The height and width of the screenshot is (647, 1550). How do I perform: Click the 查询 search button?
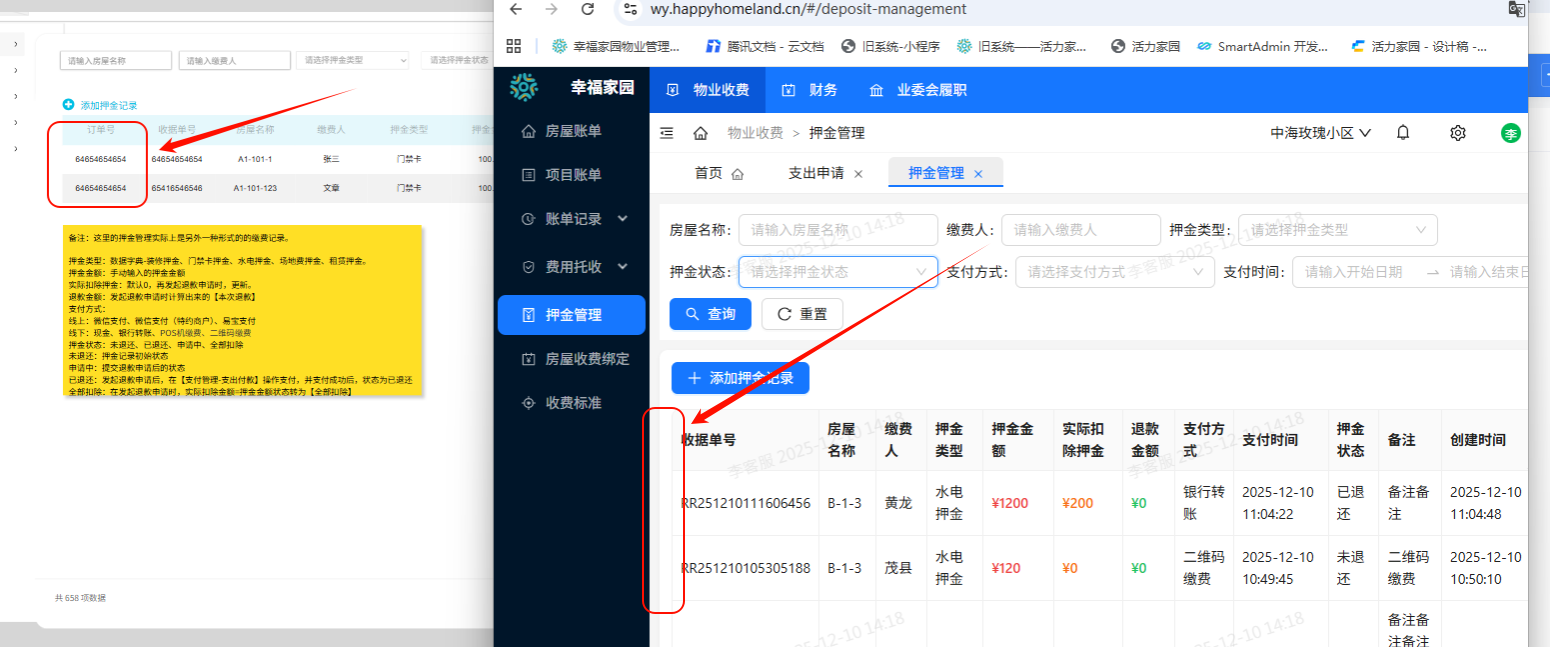[710, 313]
